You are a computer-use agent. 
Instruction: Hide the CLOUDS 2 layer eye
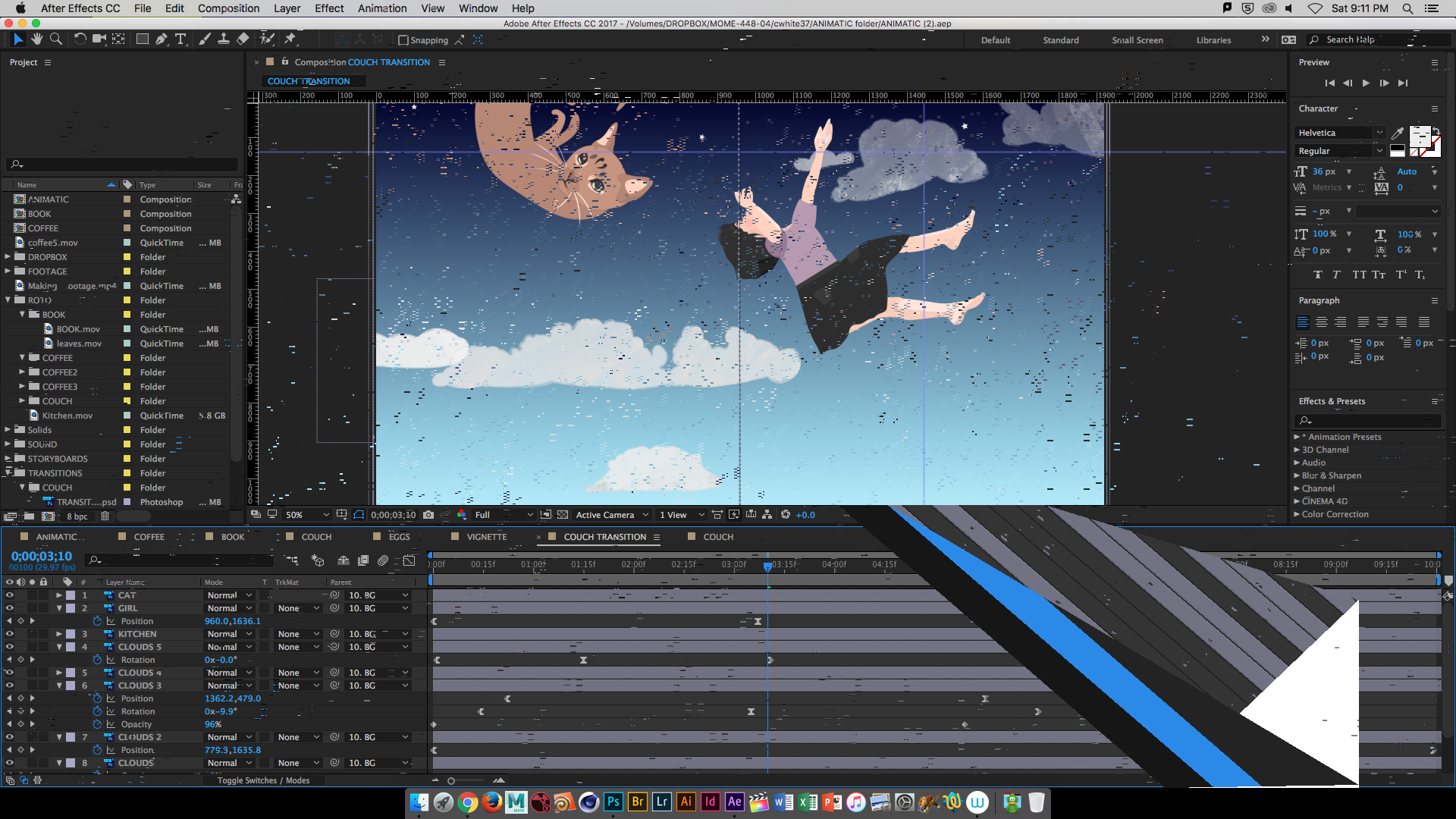(x=10, y=737)
